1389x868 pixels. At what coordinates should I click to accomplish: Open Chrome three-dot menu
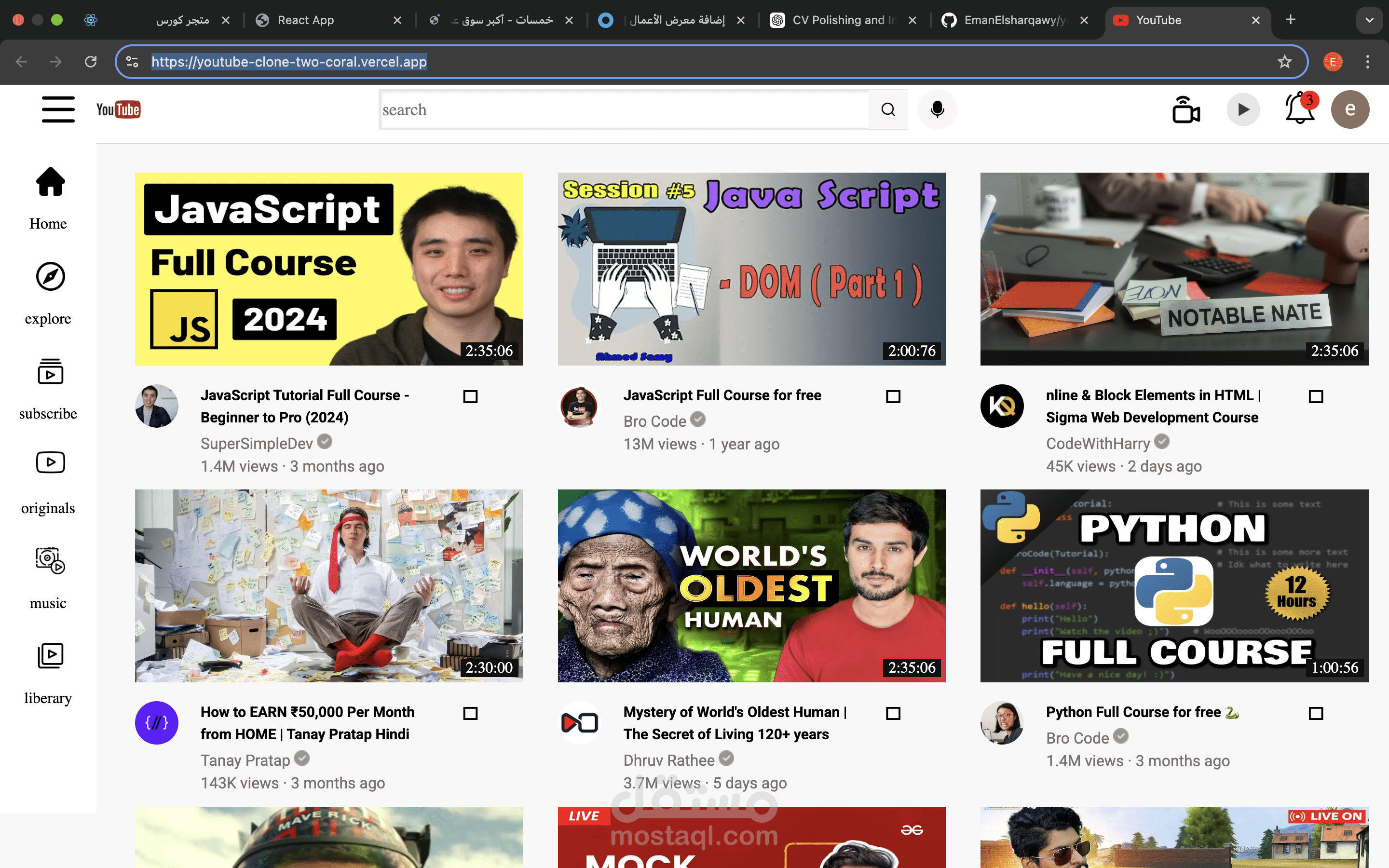(1368, 61)
